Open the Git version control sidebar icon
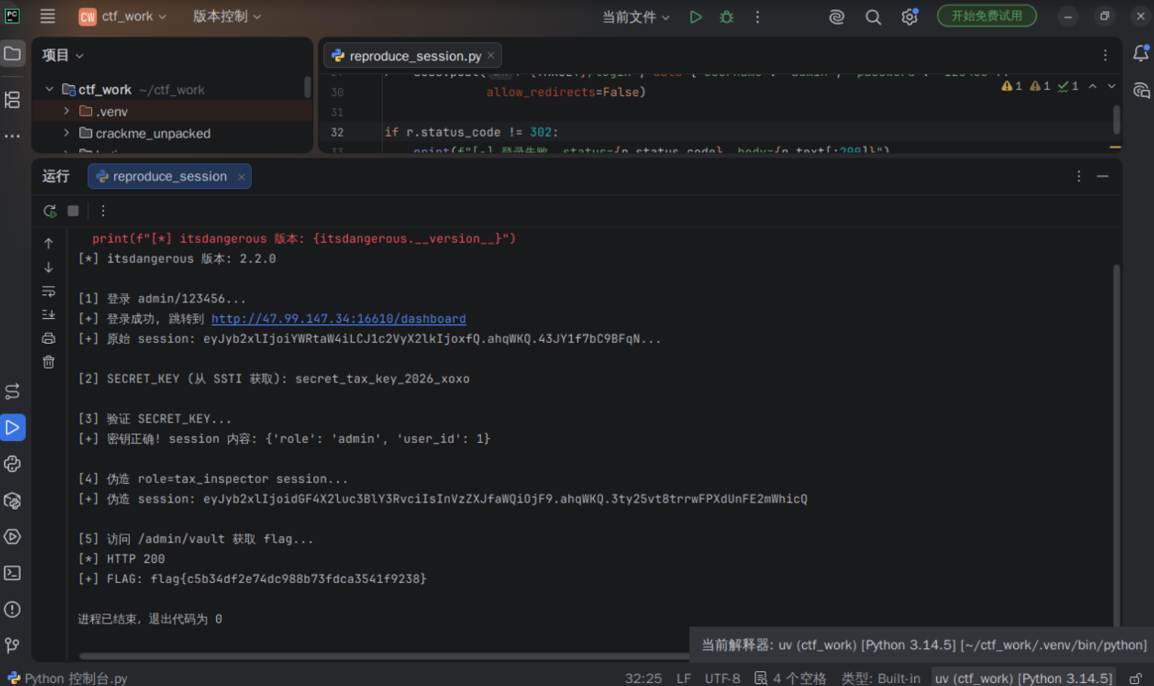1154x686 pixels. (x=13, y=646)
